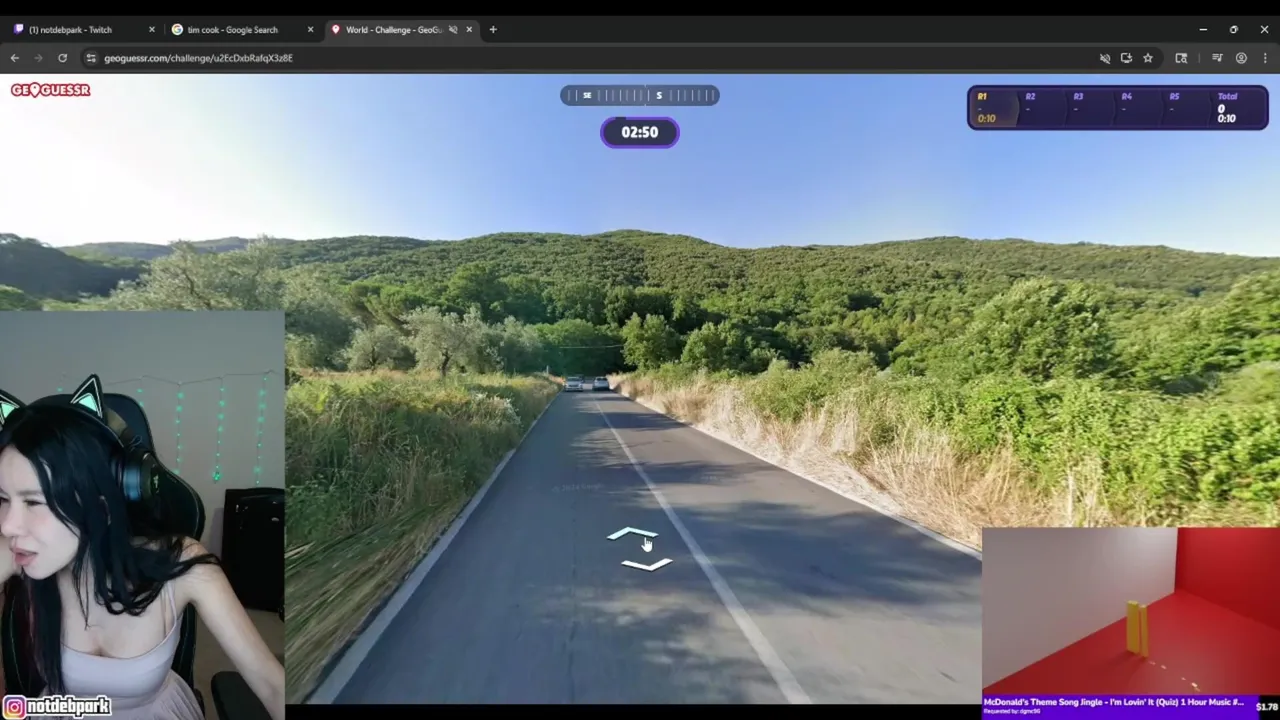
Task: Bookmark this page with the star icon
Action: [x=1148, y=58]
